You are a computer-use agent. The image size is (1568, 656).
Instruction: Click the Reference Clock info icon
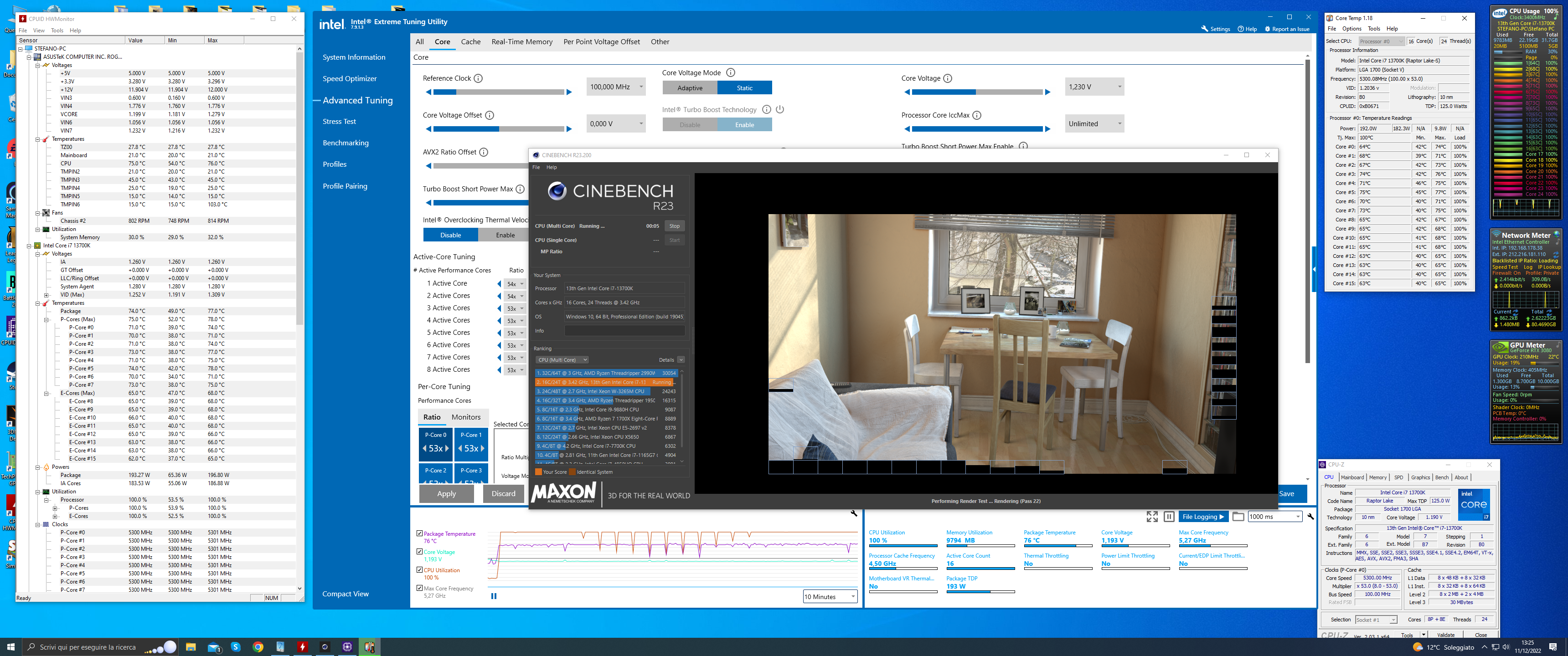(x=478, y=78)
